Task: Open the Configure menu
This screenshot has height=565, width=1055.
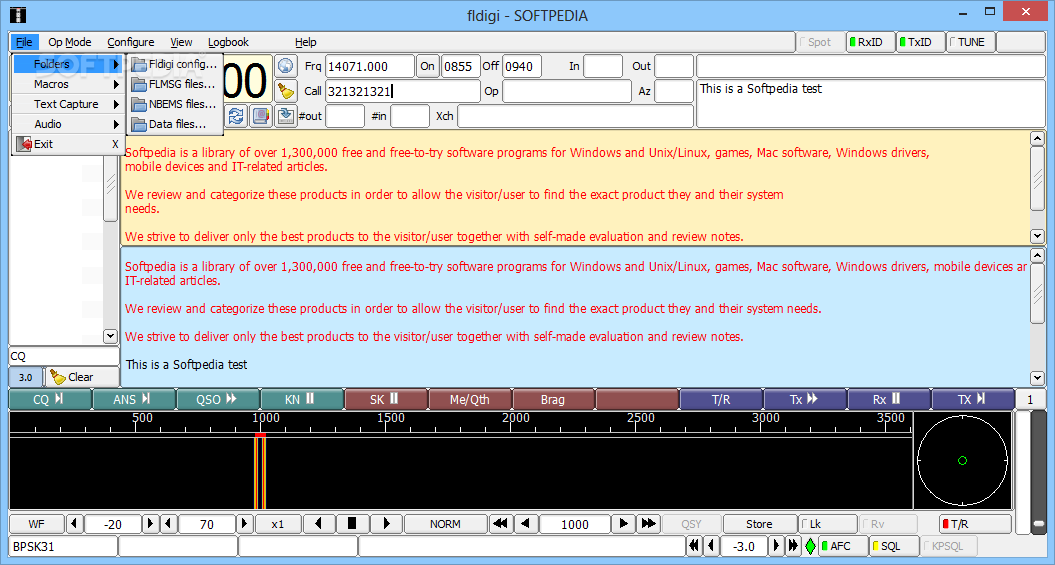Action: coord(131,42)
